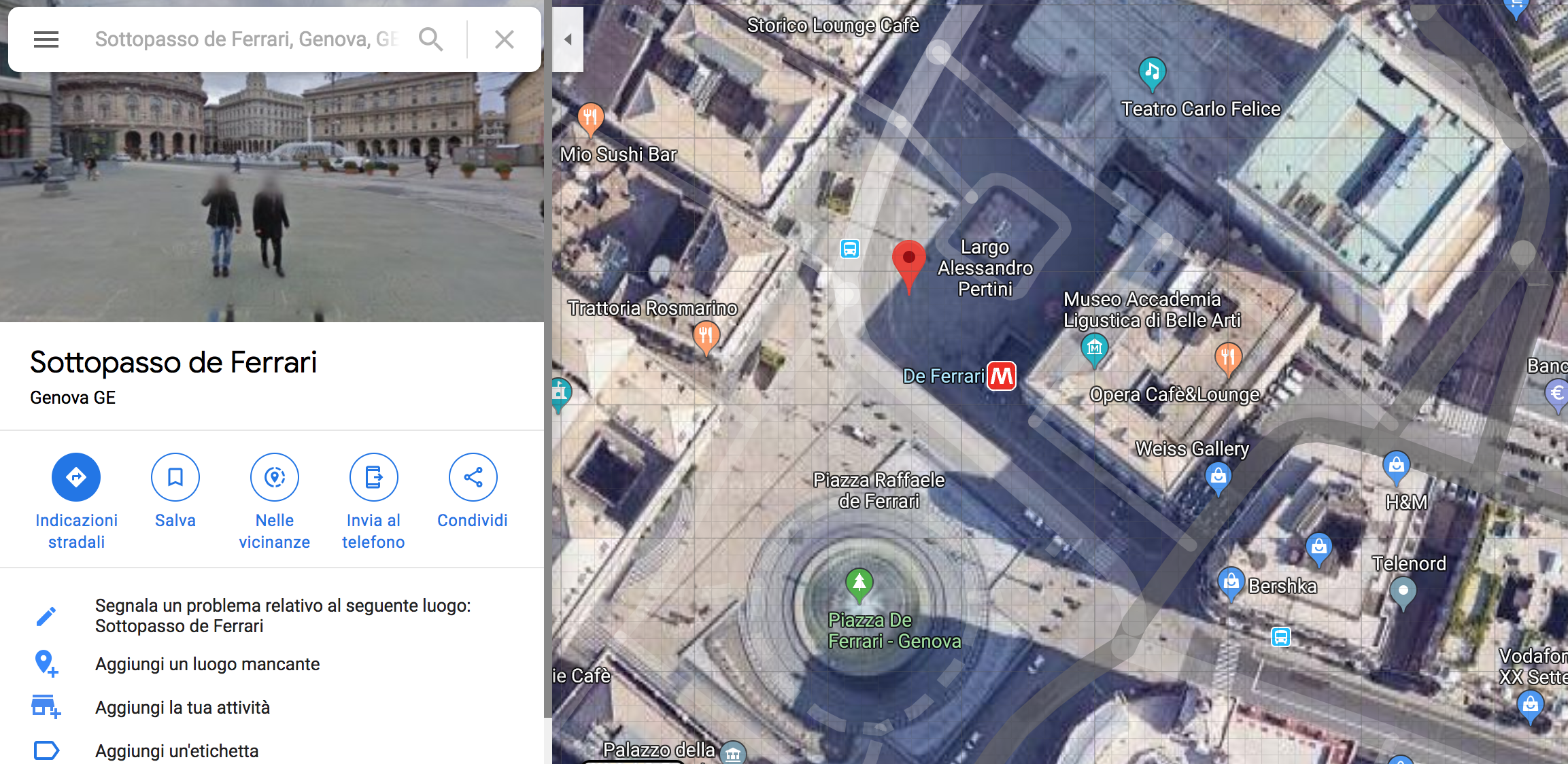
Task: Click the Bershka shopping pin
Action: tap(1231, 584)
